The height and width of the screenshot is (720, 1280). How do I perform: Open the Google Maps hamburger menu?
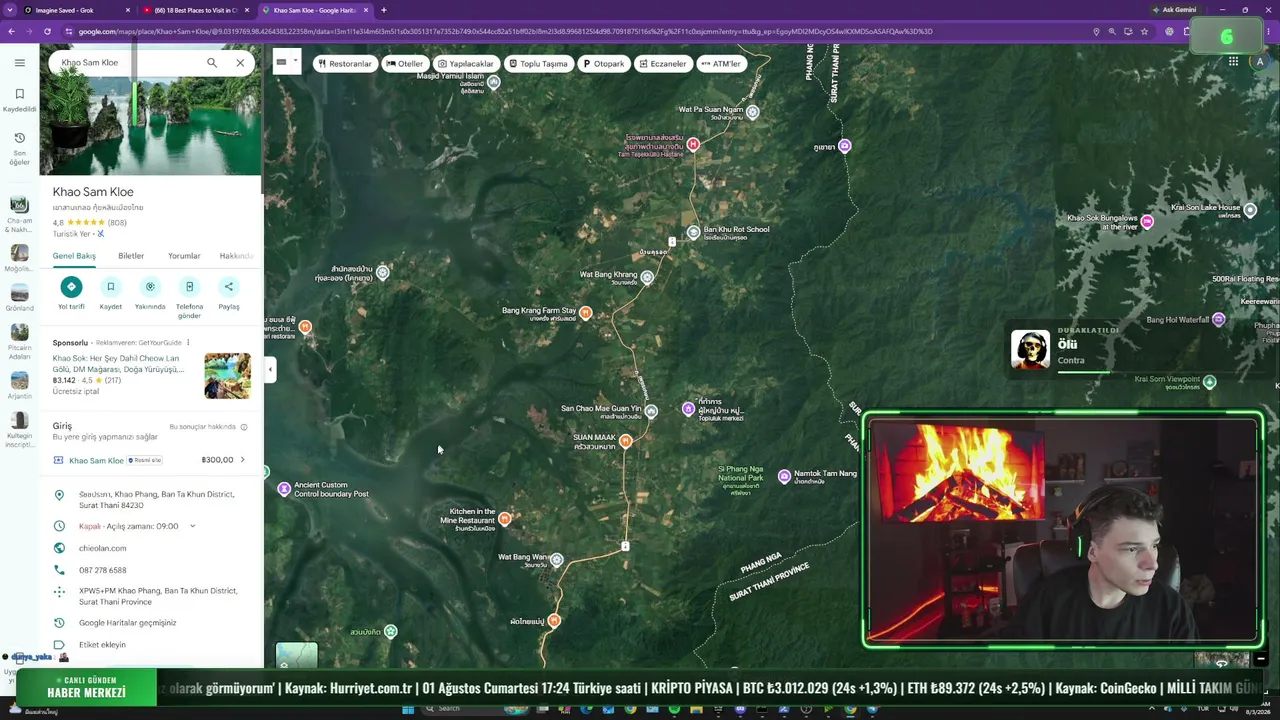pyautogui.click(x=19, y=63)
